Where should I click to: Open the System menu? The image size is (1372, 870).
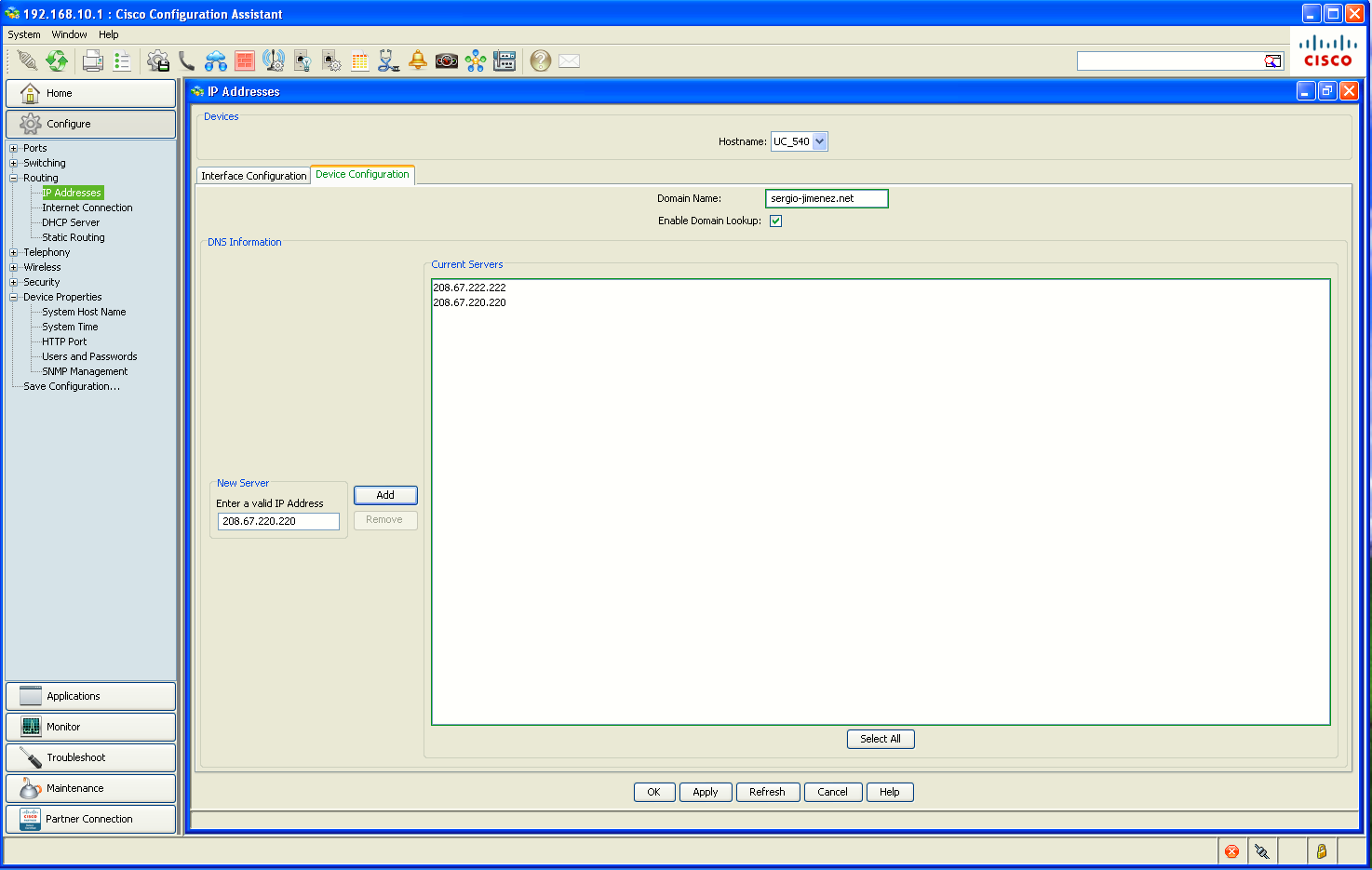(24, 34)
